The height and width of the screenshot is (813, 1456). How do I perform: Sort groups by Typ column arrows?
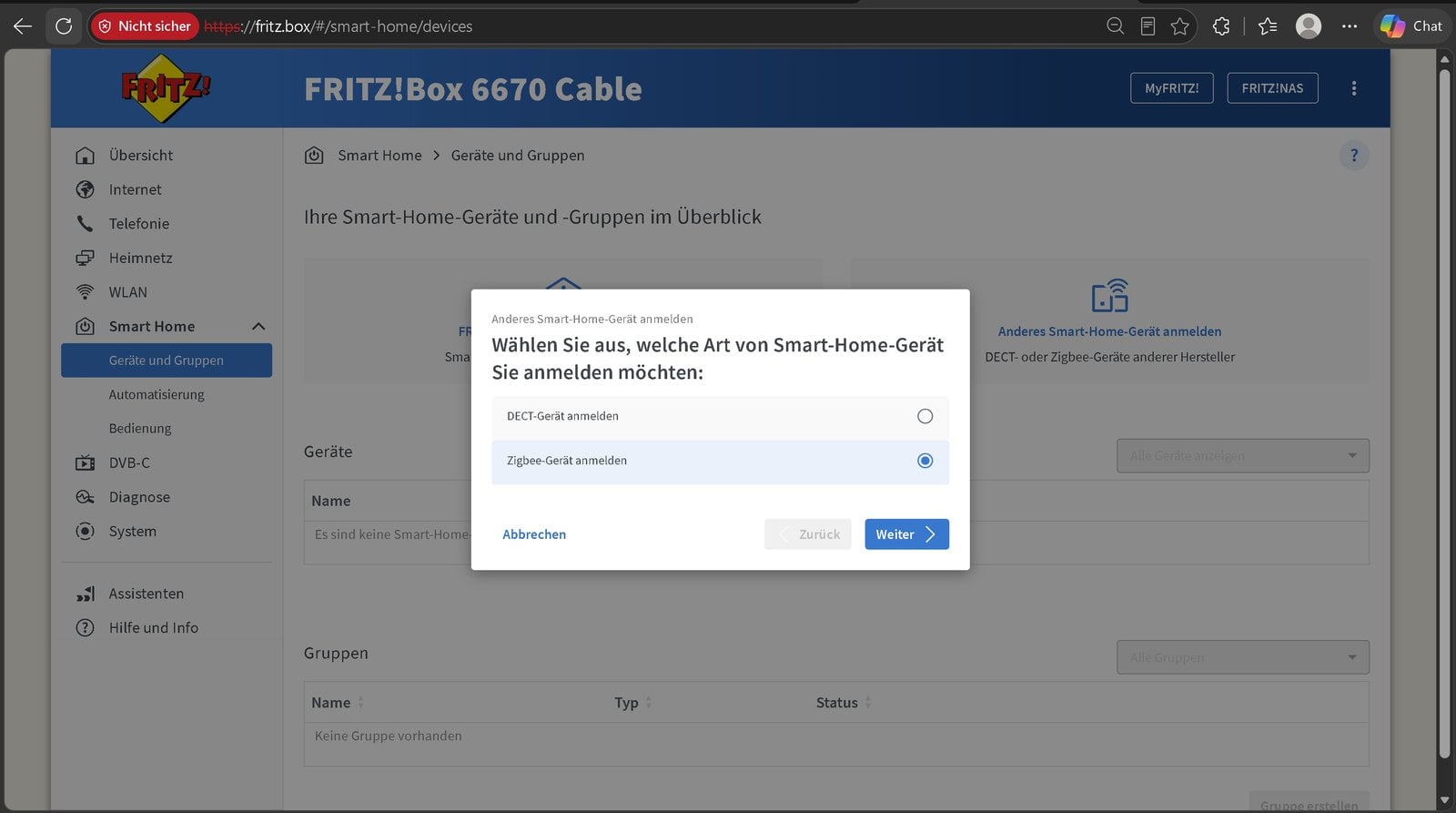click(649, 703)
